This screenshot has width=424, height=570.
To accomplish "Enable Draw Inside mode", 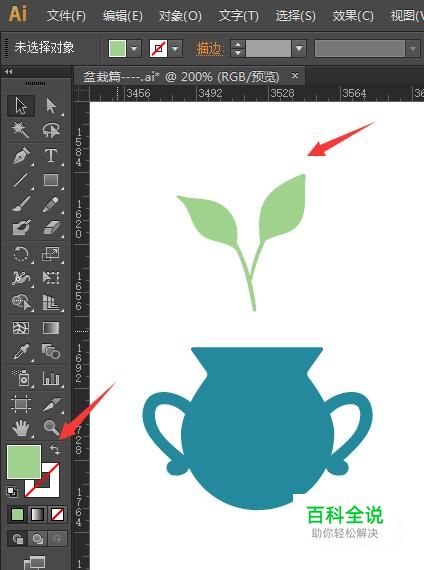I will [x=57, y=538].
